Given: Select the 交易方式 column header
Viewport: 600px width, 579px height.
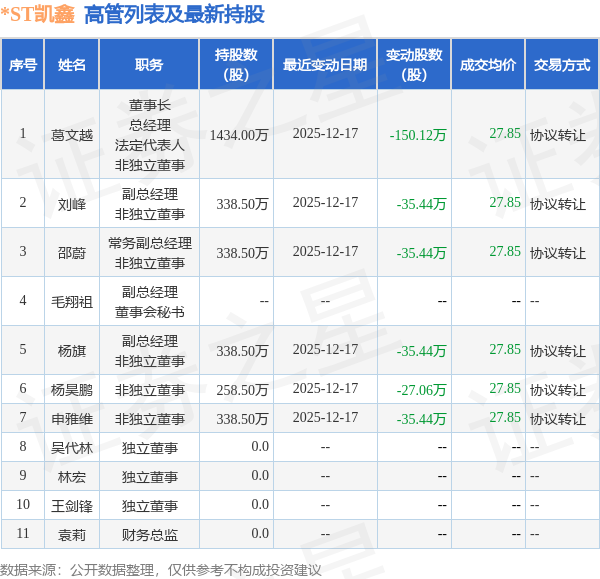Looking at the screenshot, I should 561,64.
